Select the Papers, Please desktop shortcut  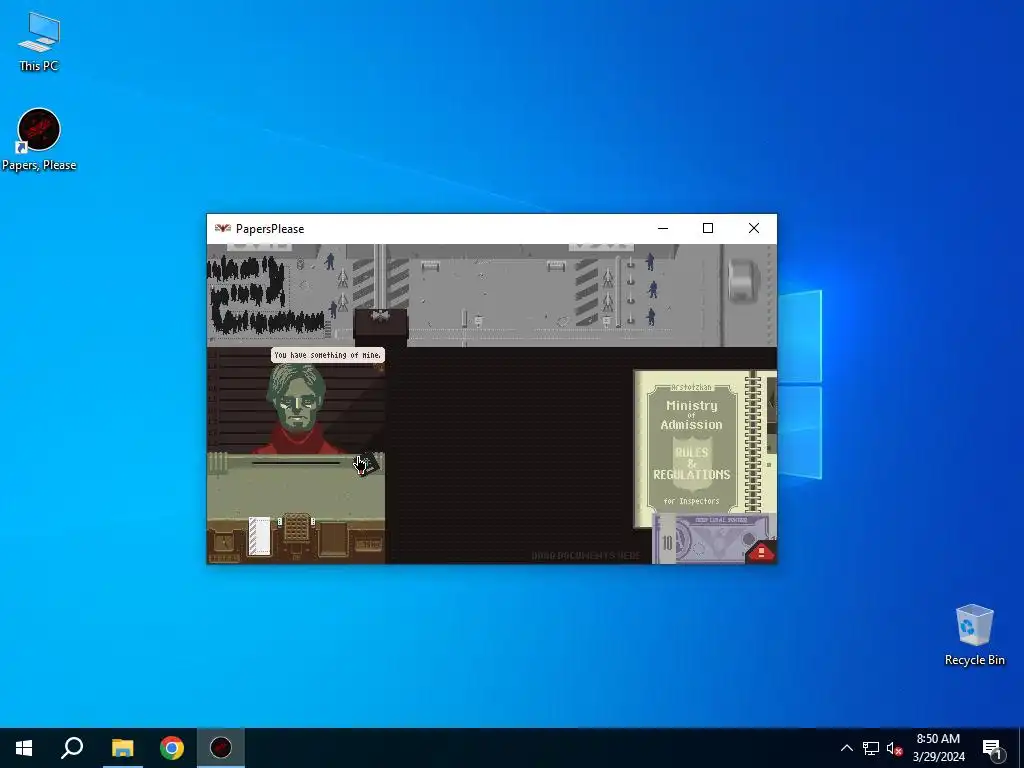pyautogui.click(x=39, y=140)
